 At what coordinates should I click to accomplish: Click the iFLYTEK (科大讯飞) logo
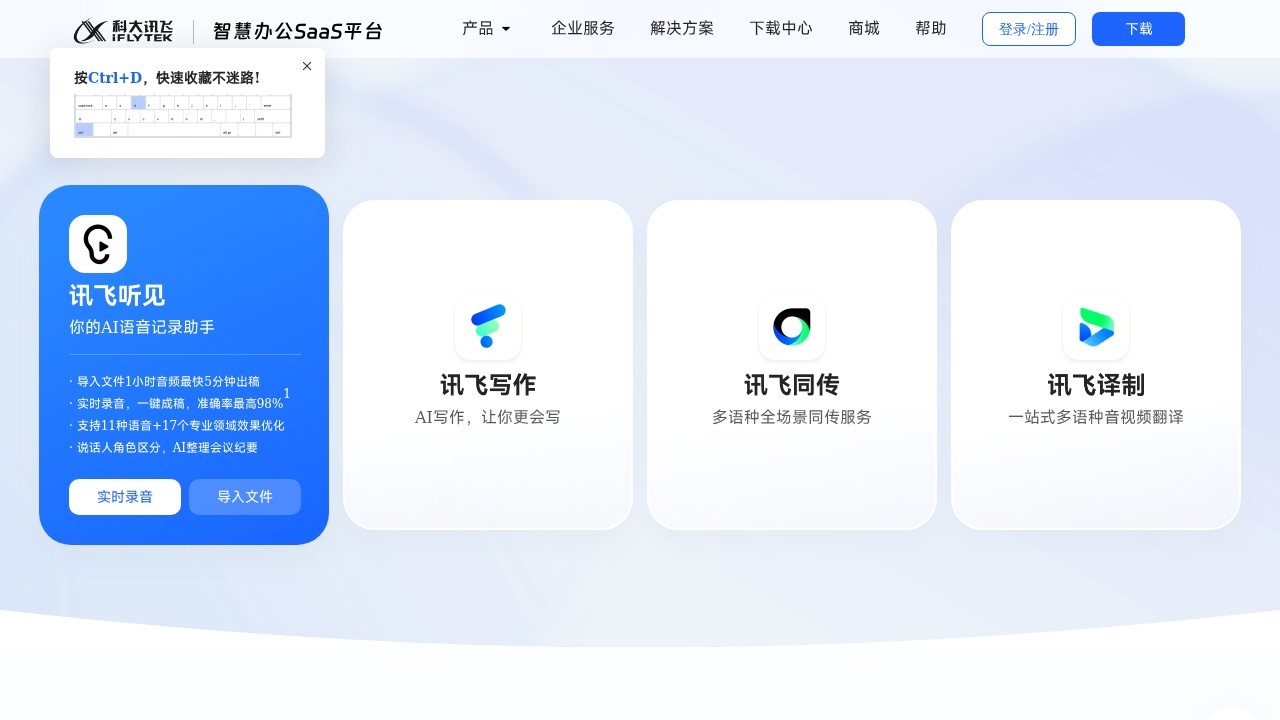[123, 29]
